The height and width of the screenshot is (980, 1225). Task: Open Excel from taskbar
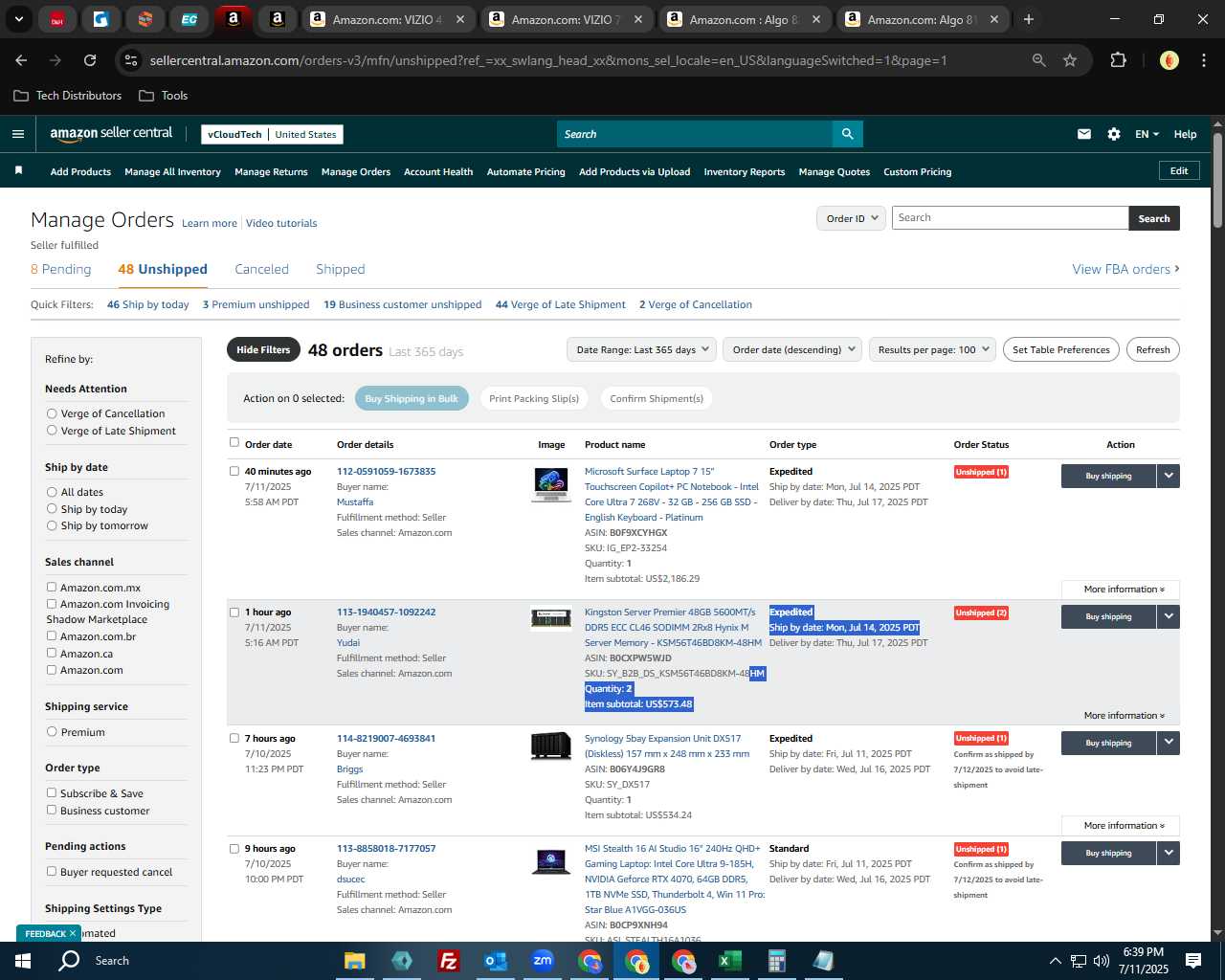tap(729, 961)
